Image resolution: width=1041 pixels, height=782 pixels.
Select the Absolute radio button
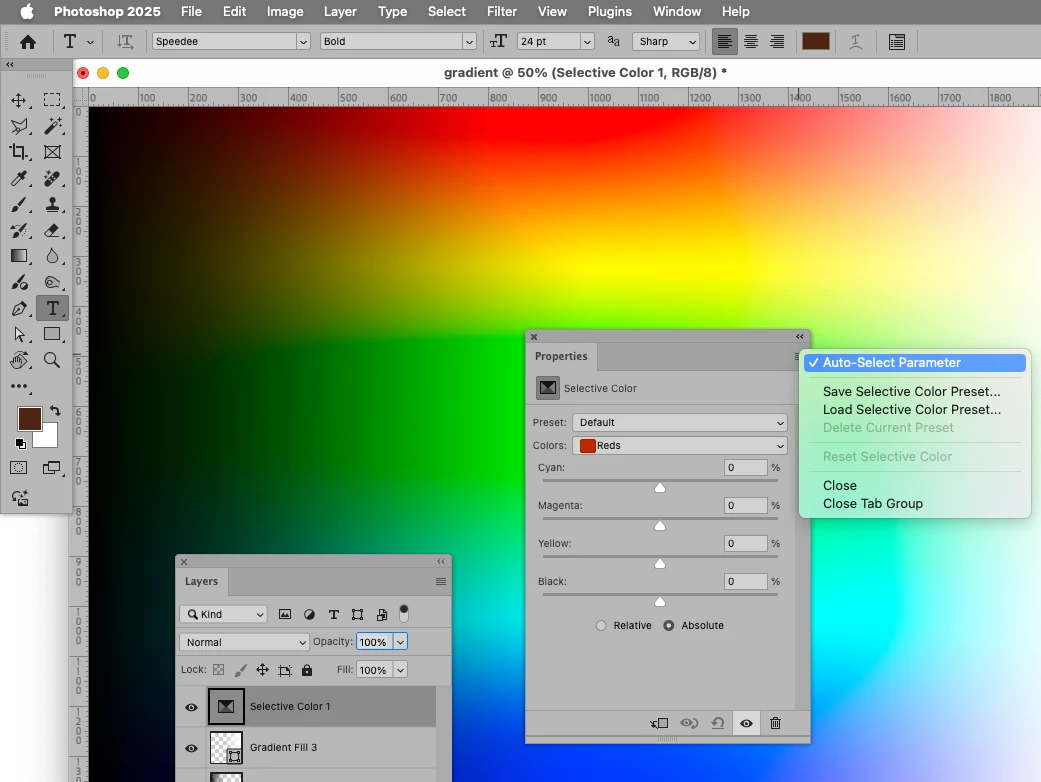669,625
